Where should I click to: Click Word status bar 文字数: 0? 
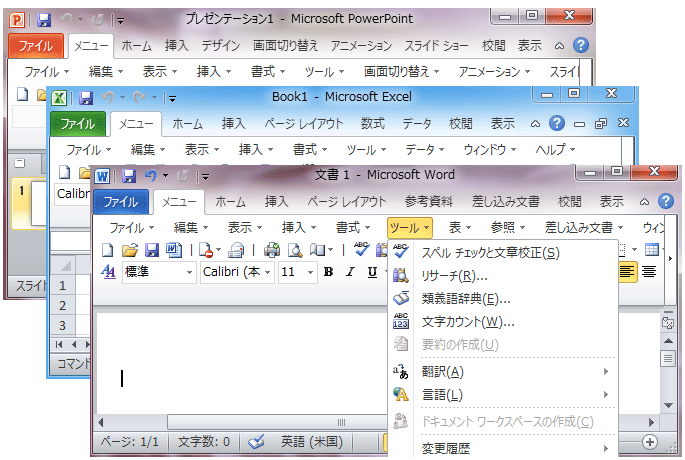tap(204, 442)
